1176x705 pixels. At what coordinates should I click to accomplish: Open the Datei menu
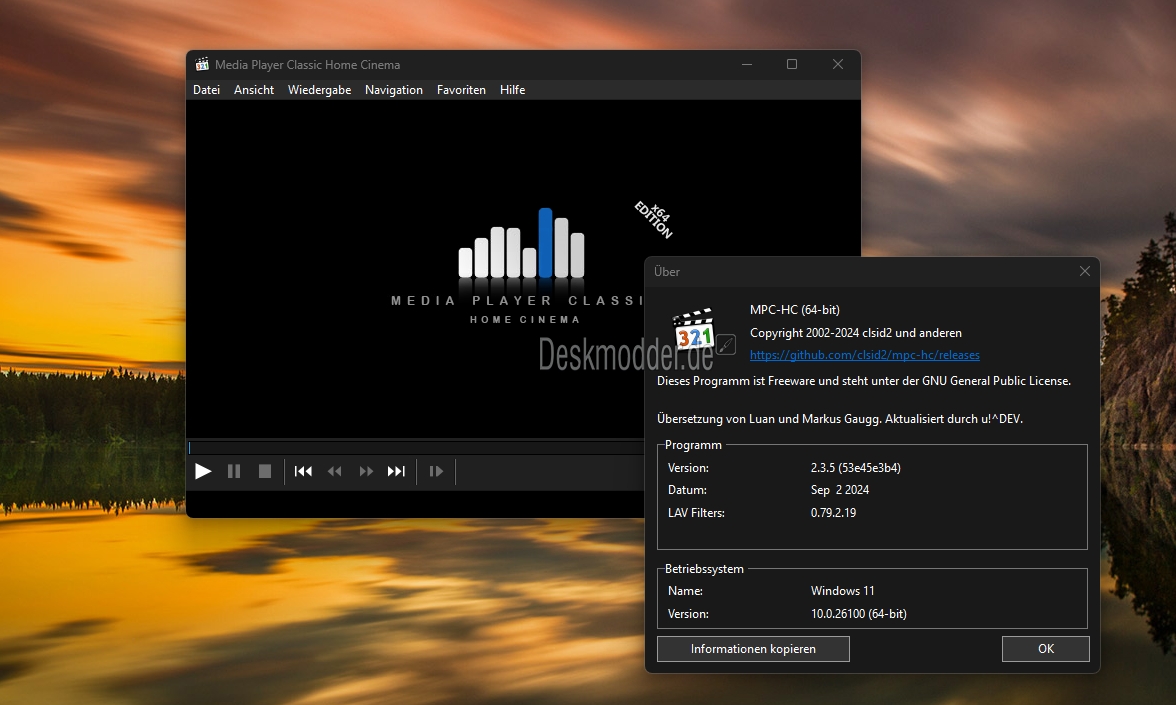pyautogui.click(x=206, y=90)
